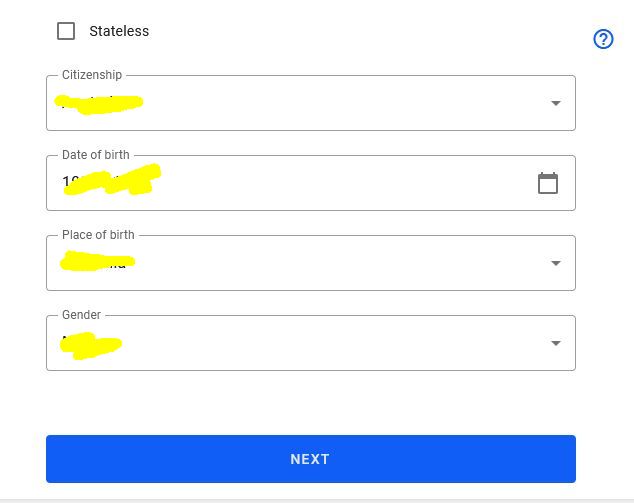This screenshot has width=634, height=503.
Task: Open the Gender select field
Action: pyautogui.click(x=311, y=343)
